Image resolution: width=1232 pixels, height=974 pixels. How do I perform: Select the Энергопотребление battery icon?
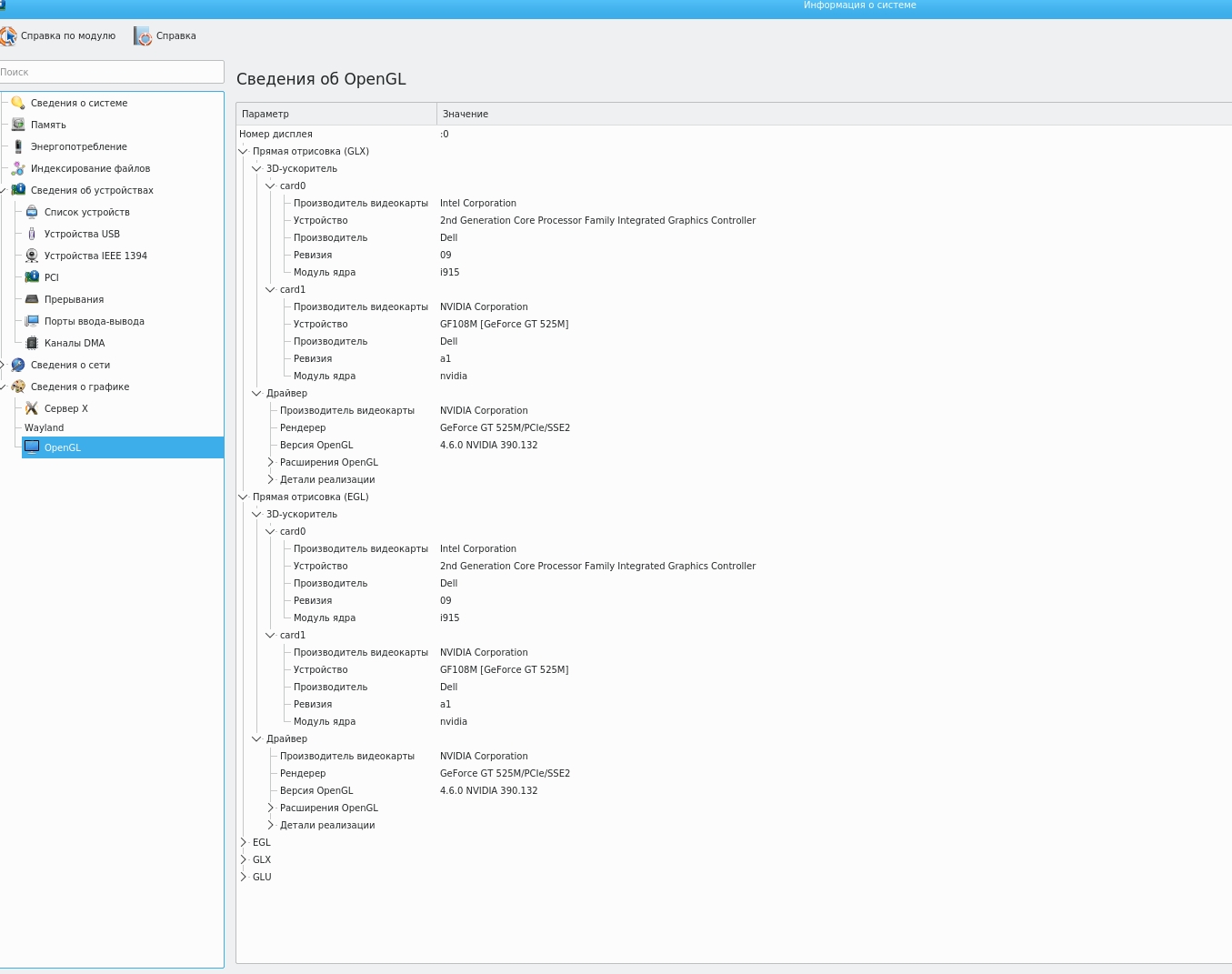point(18,146)
